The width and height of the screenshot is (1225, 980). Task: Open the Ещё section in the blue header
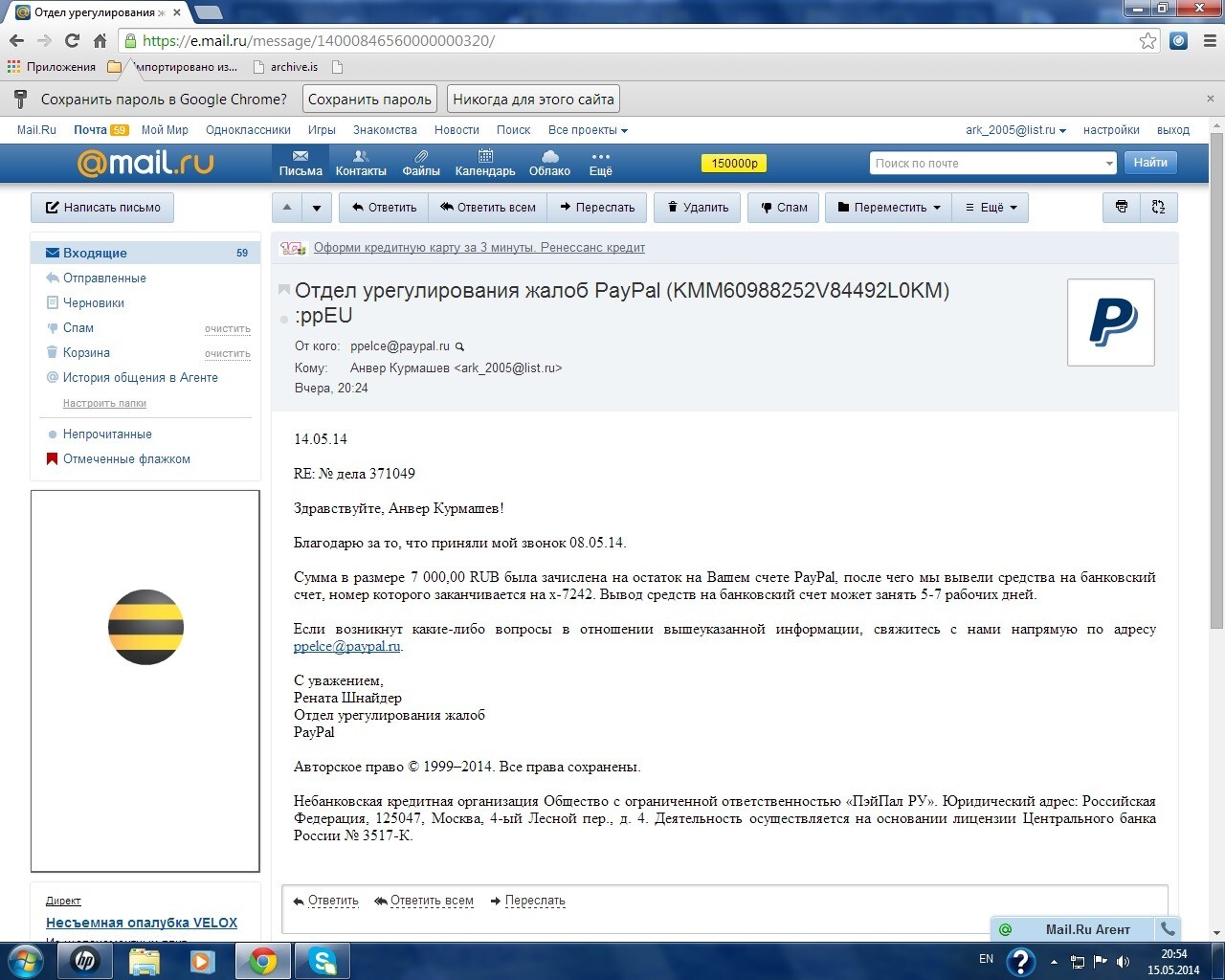pos(600,163)
